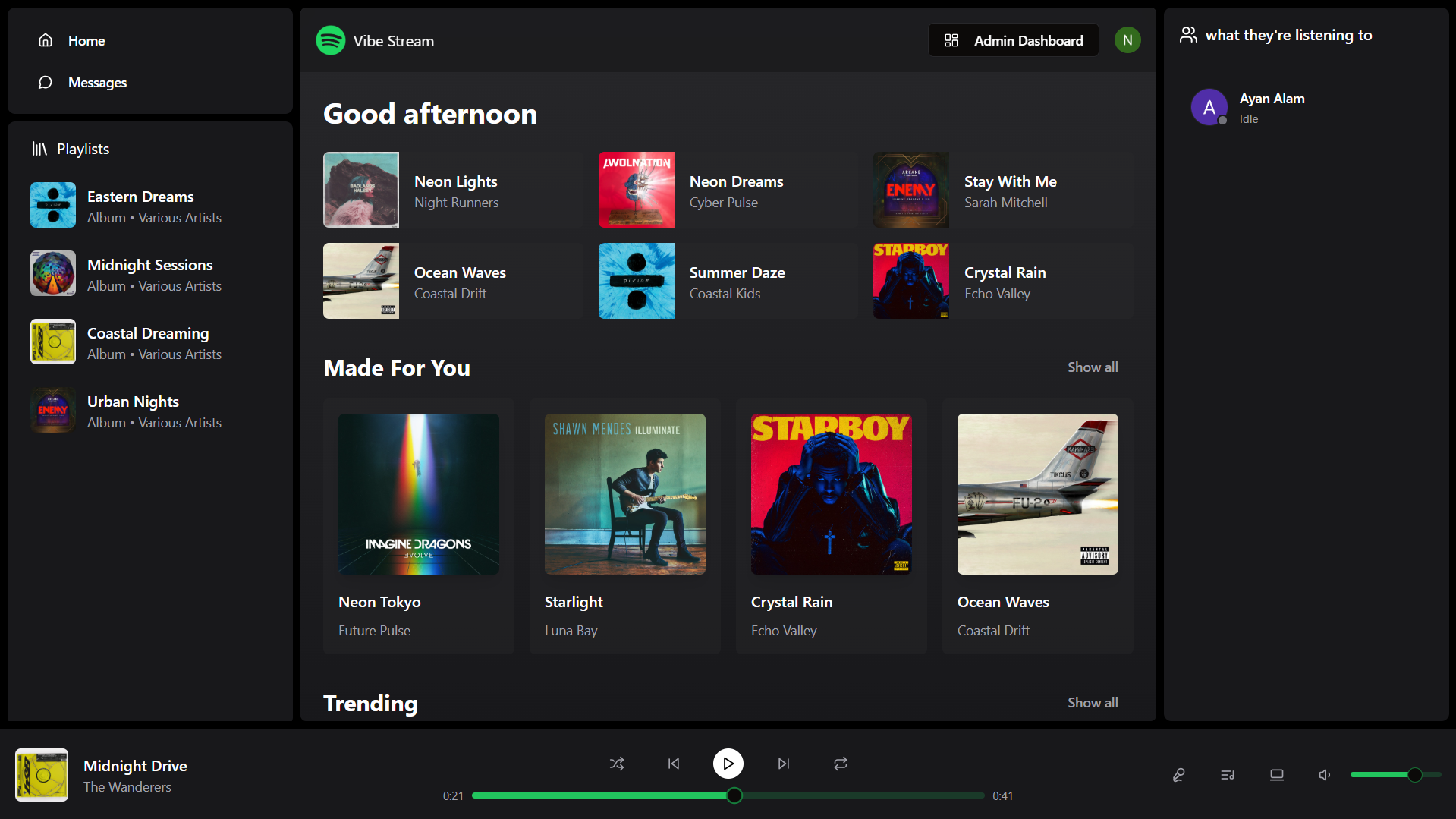Play Crystal Rain quick pick tile
This screenshot has height=819, width=1456.
coord(1003,281)
